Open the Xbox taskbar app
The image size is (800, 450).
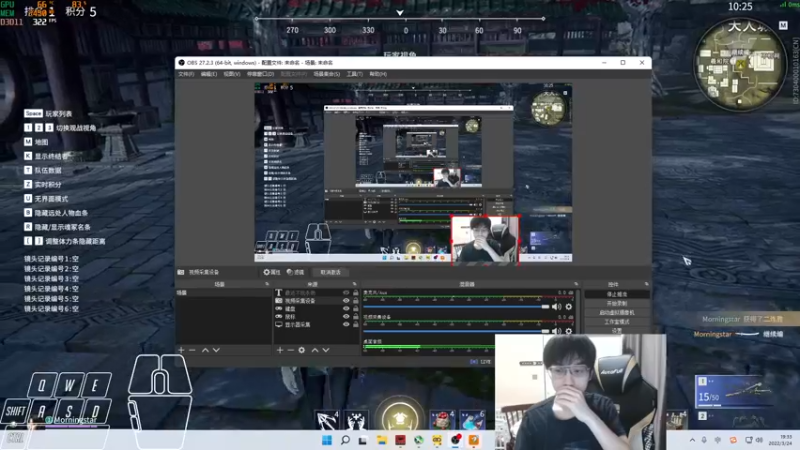click(418, 440)
